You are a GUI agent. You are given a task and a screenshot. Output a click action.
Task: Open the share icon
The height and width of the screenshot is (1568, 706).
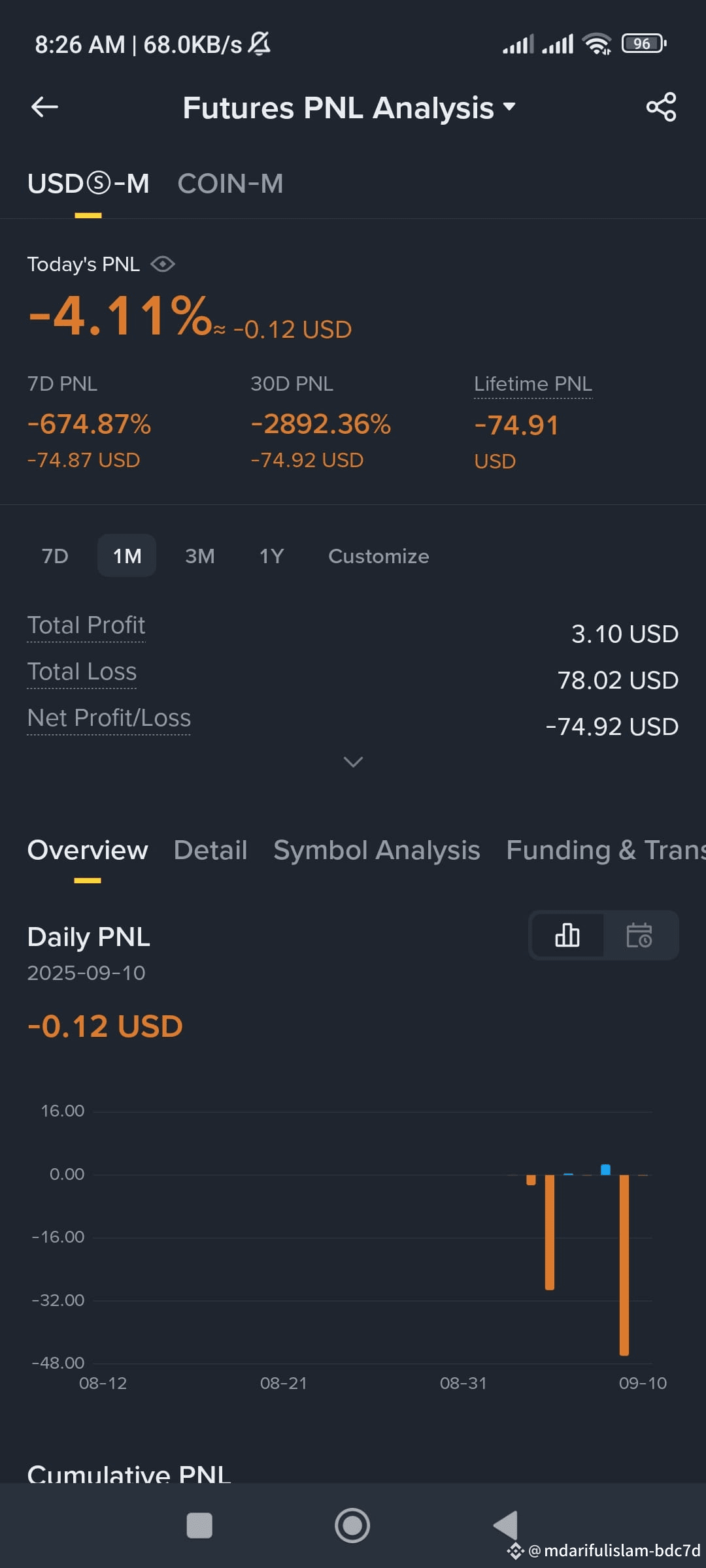(661, 107)
